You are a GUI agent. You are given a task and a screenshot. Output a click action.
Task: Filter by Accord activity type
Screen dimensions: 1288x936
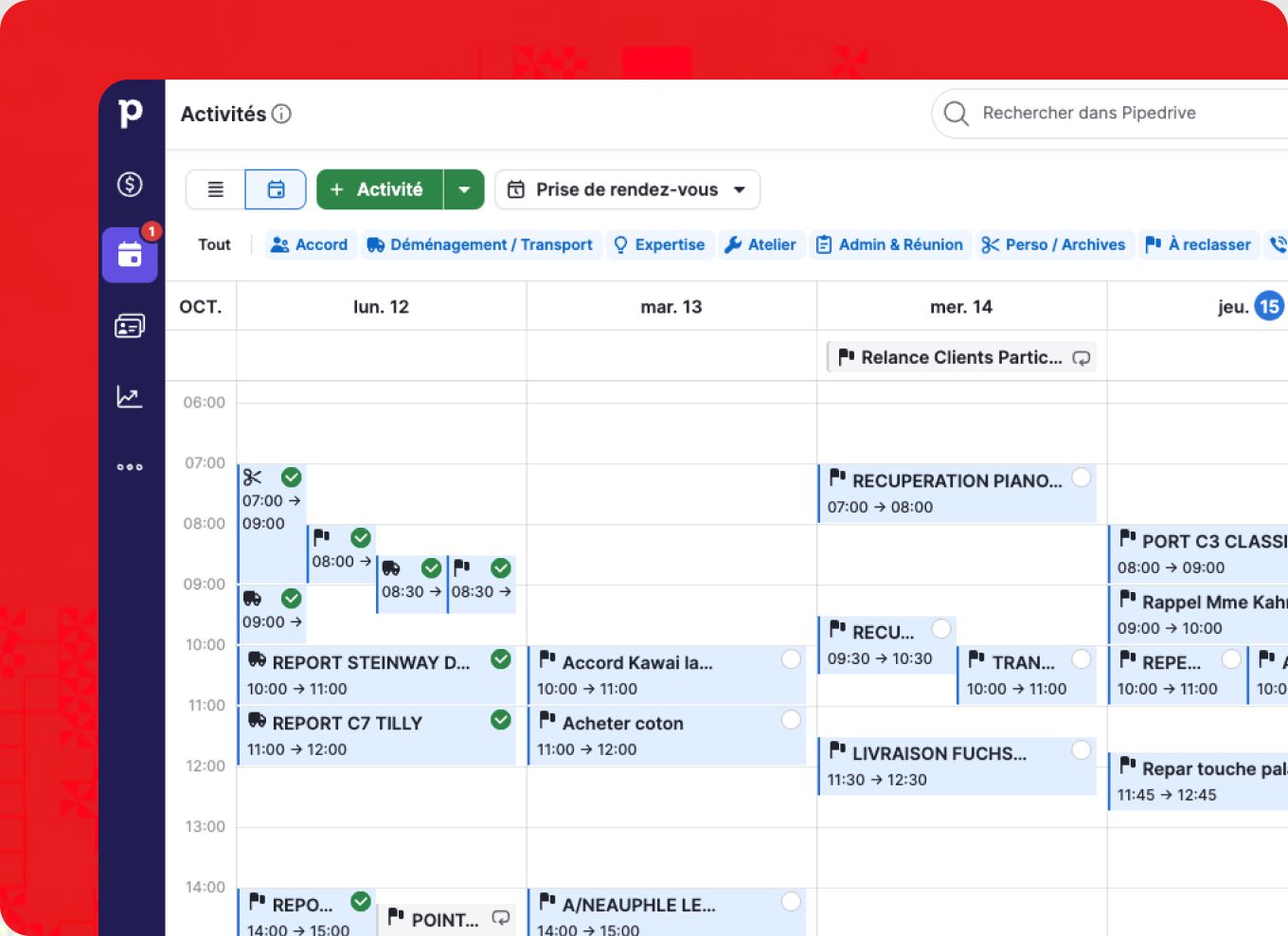(x=310, y=244)
